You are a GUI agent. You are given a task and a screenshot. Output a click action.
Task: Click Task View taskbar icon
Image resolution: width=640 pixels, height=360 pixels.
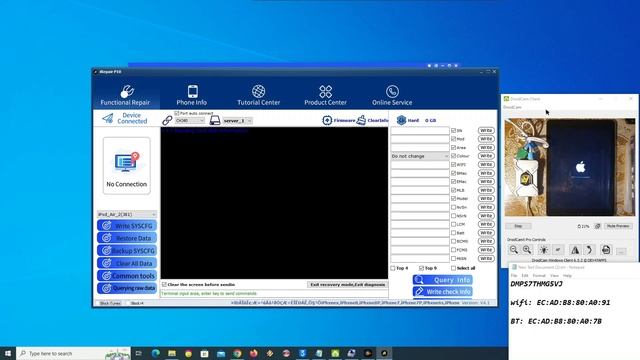[x=139, y=353]
